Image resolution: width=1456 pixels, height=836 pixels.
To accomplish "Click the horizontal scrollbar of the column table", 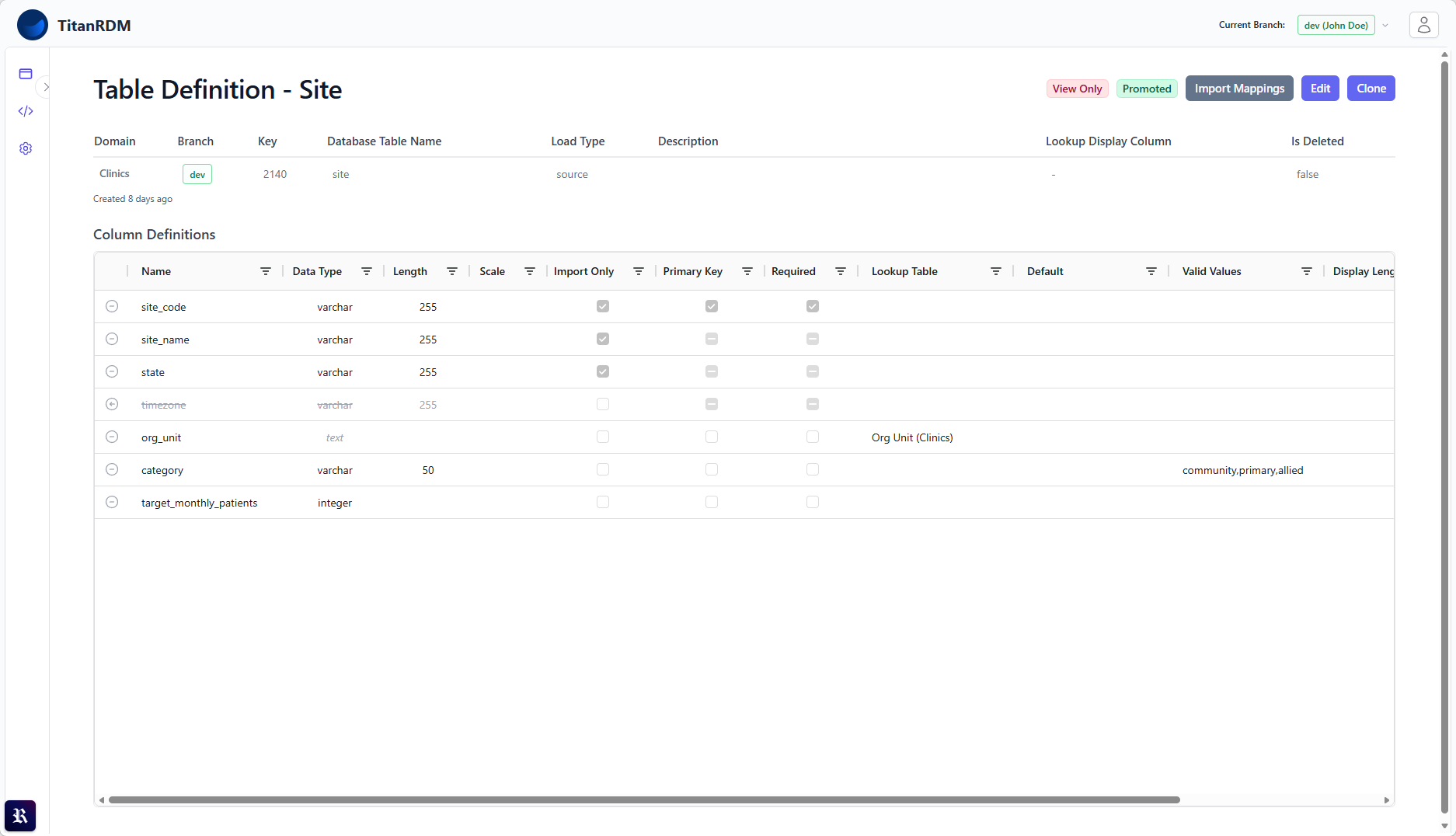I will click(644, 799).
